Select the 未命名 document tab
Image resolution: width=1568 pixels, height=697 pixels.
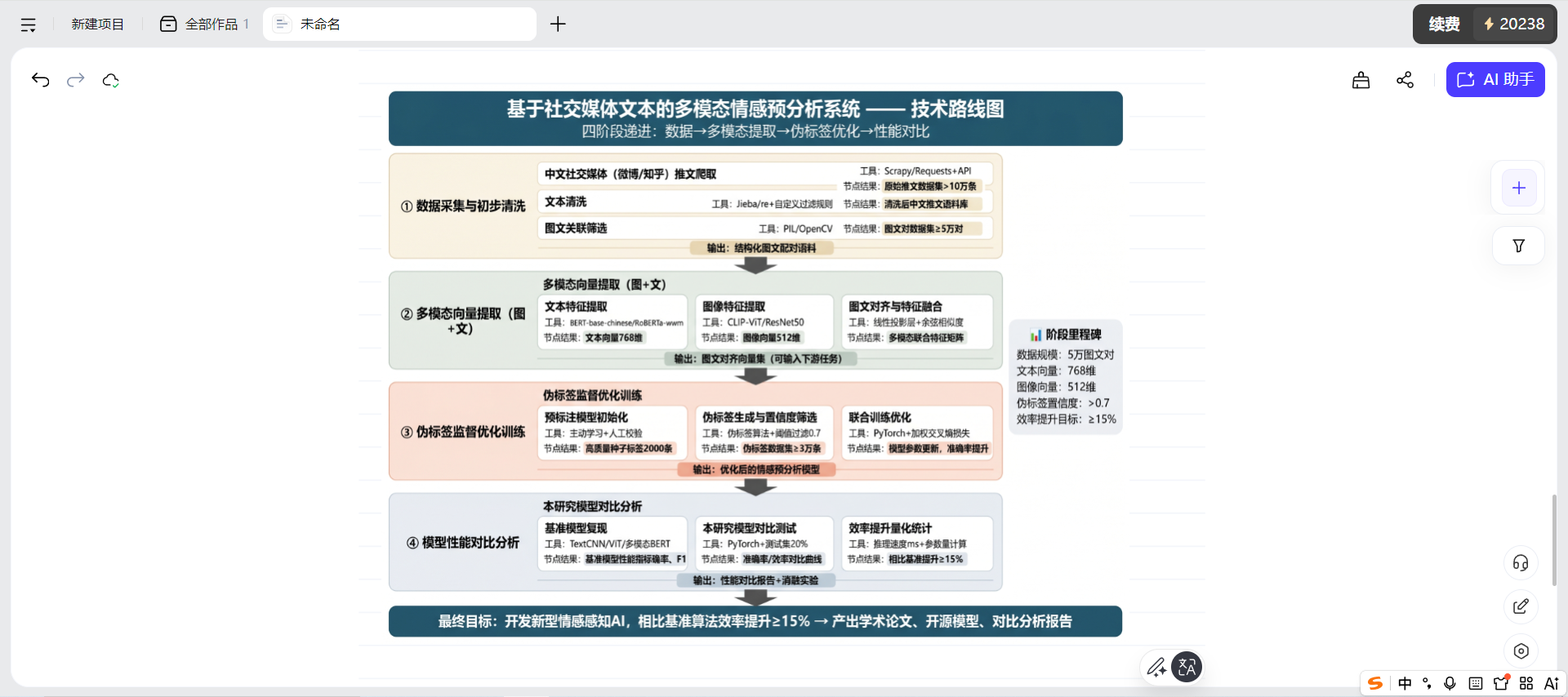(400, 24)
